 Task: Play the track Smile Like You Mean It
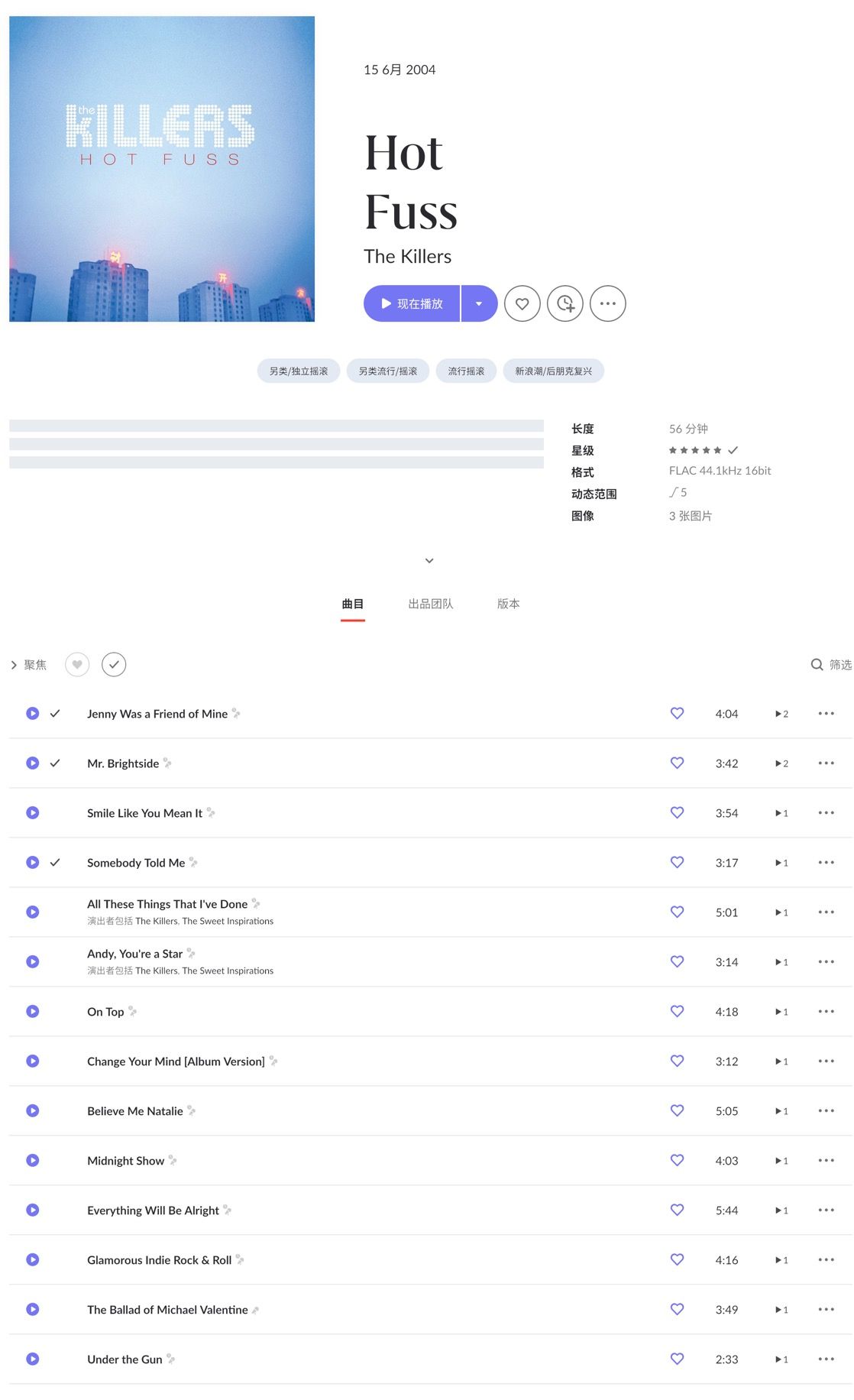33,812
